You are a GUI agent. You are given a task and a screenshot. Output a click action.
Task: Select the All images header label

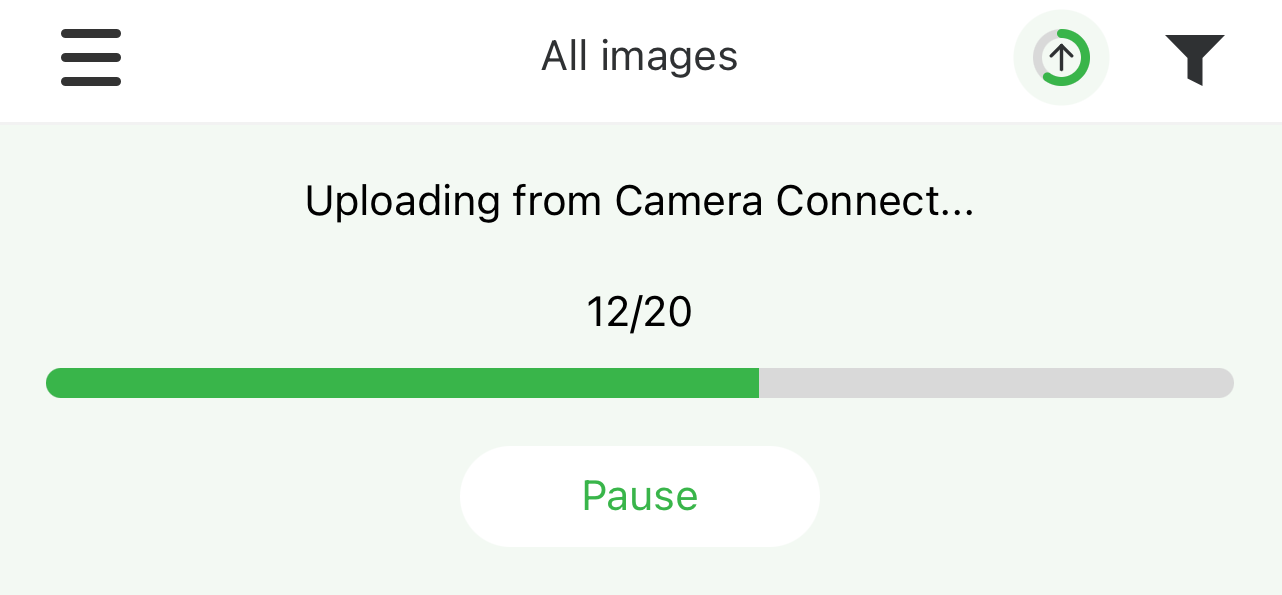[639, 57]
